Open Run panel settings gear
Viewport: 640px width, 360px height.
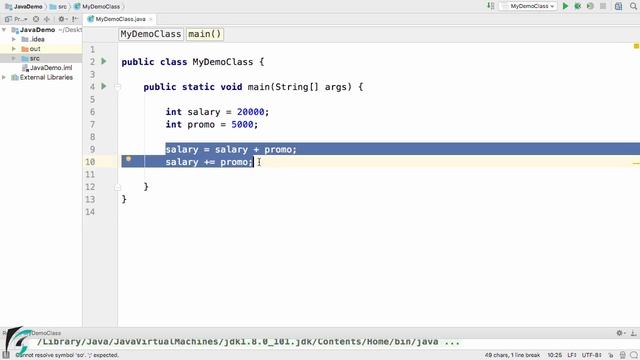[620, 333]
